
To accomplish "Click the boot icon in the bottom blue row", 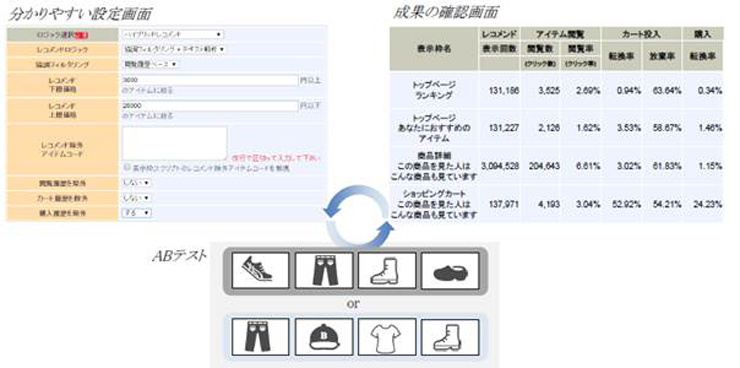I will tap(450, 337).
